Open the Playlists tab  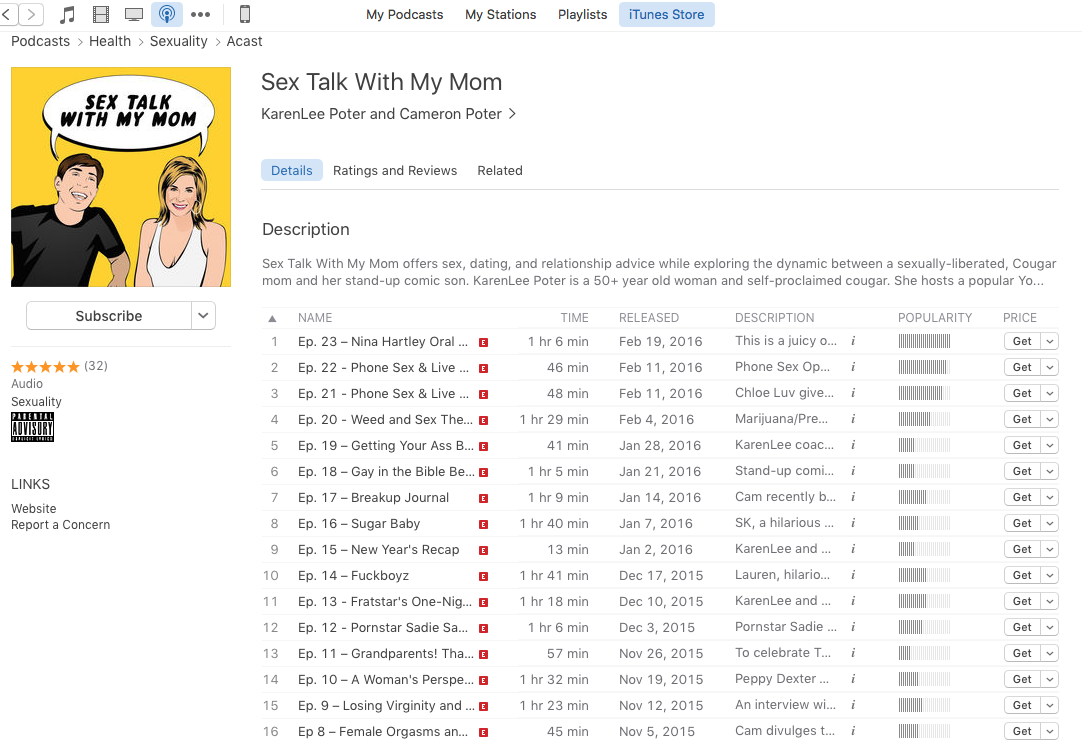(582, 14)
